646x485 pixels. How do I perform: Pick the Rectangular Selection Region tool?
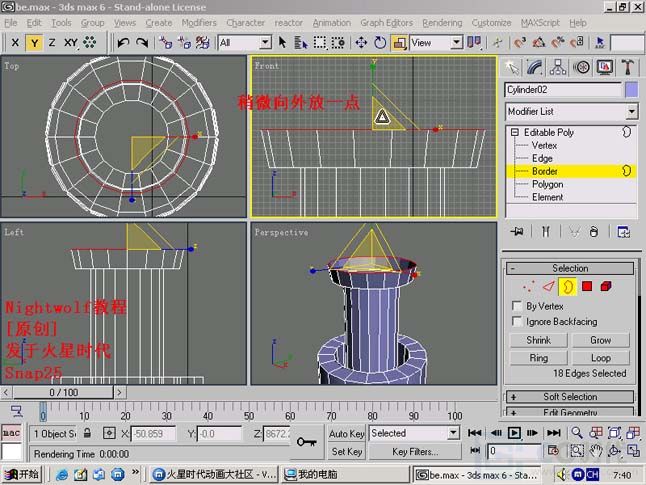pos(320,42)
